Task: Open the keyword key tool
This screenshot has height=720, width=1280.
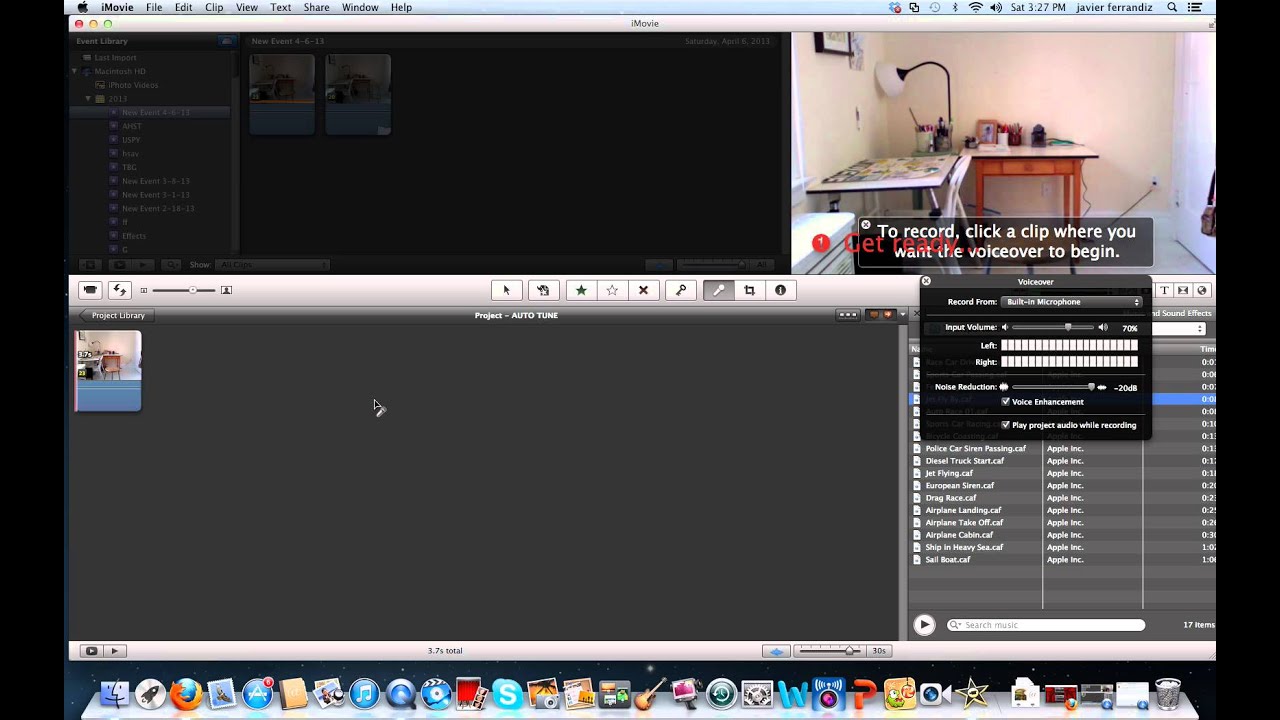Action: coord(681,290)
